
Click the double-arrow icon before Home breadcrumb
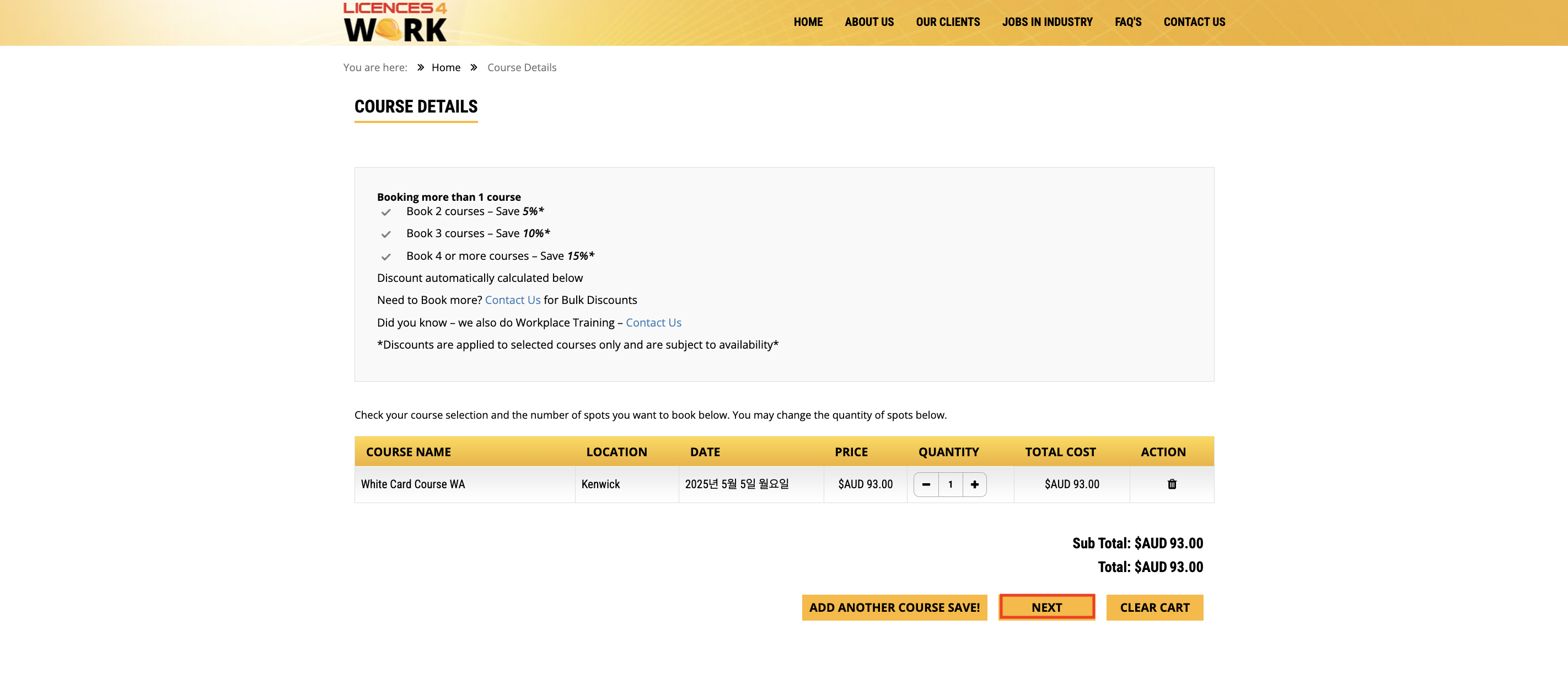coord(420,68)
